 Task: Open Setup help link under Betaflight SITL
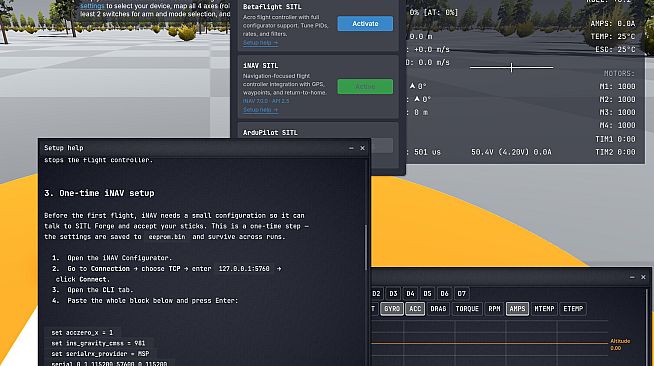(260, 43)
